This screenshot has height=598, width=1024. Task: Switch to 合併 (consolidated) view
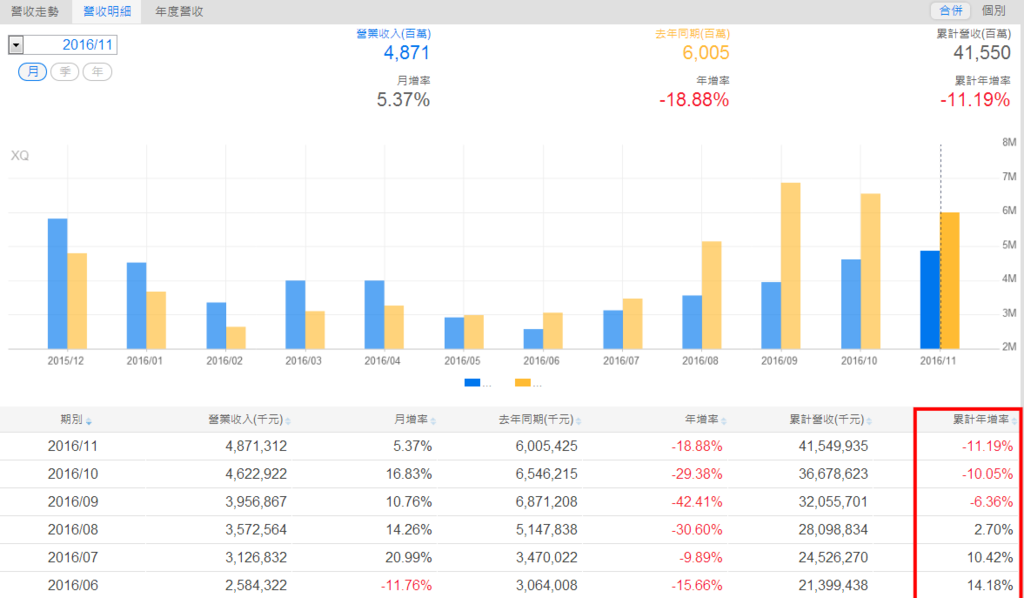pyautogui.click(x=951, y=11)
